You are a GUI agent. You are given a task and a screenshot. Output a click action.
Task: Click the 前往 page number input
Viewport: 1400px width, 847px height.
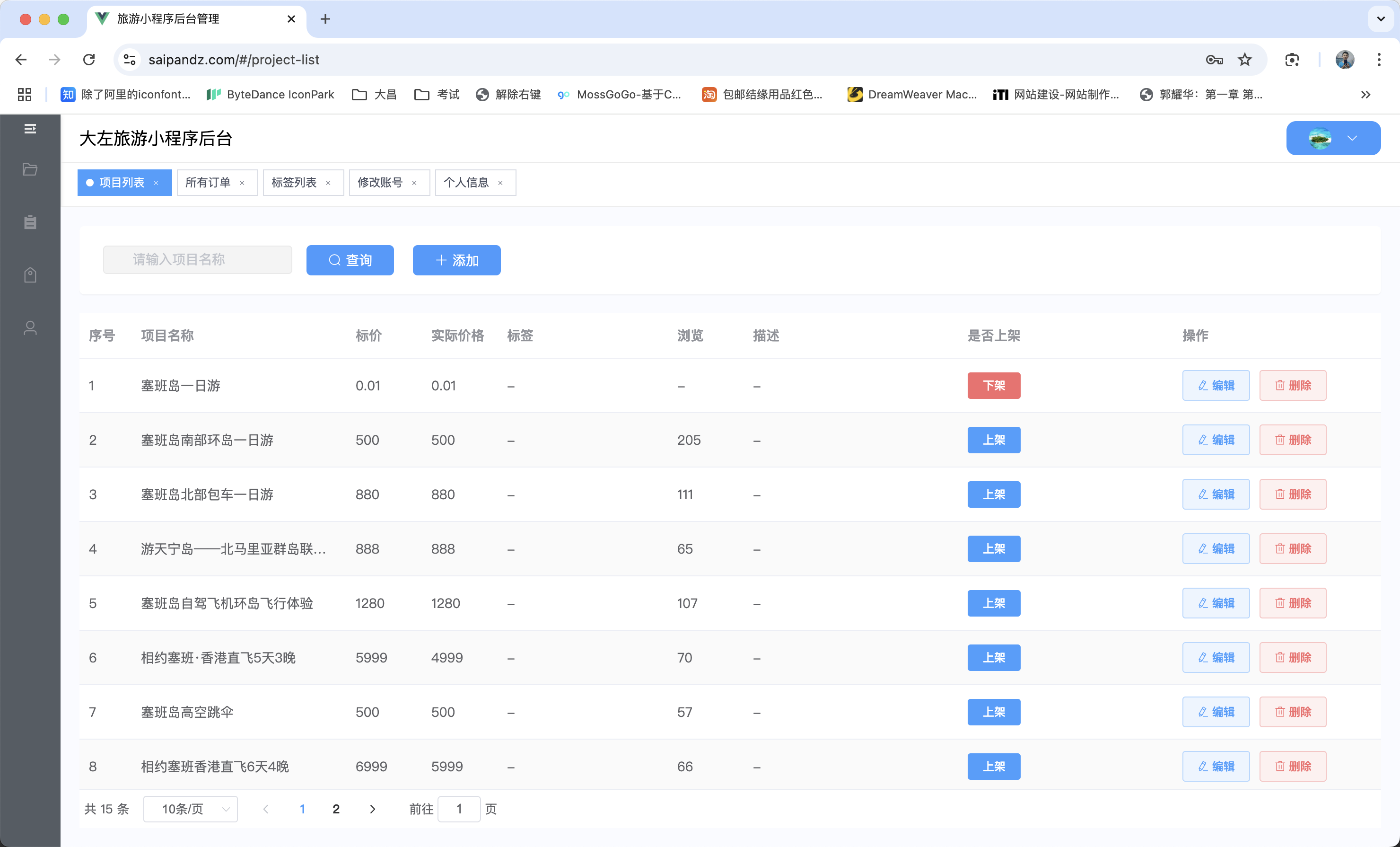coord(459,809)
